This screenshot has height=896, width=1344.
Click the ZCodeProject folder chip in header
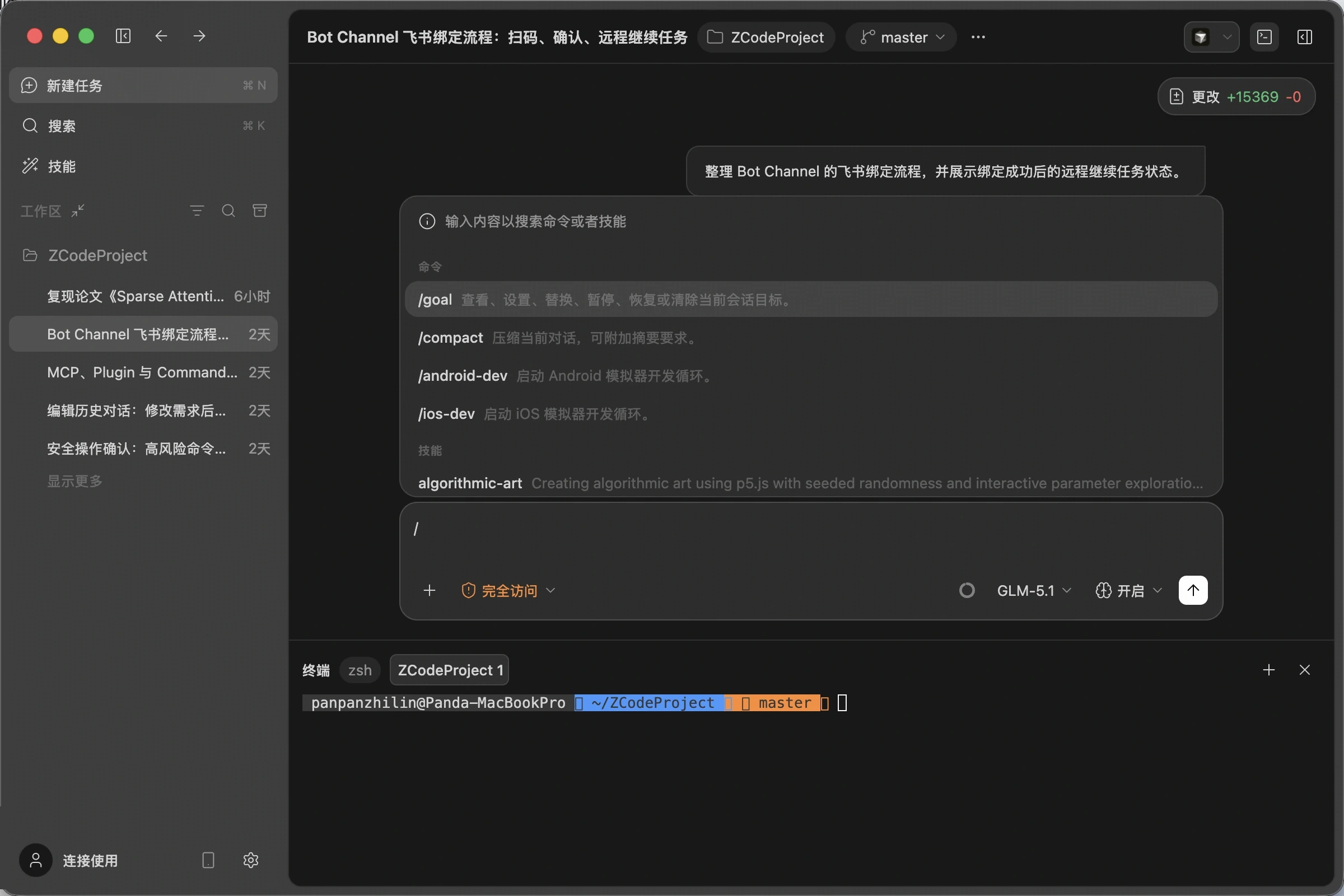point(766,37)
